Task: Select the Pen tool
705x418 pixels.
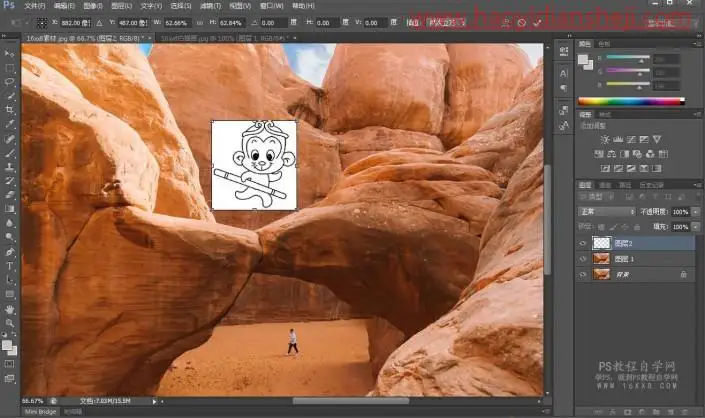Action: (9, 252)
